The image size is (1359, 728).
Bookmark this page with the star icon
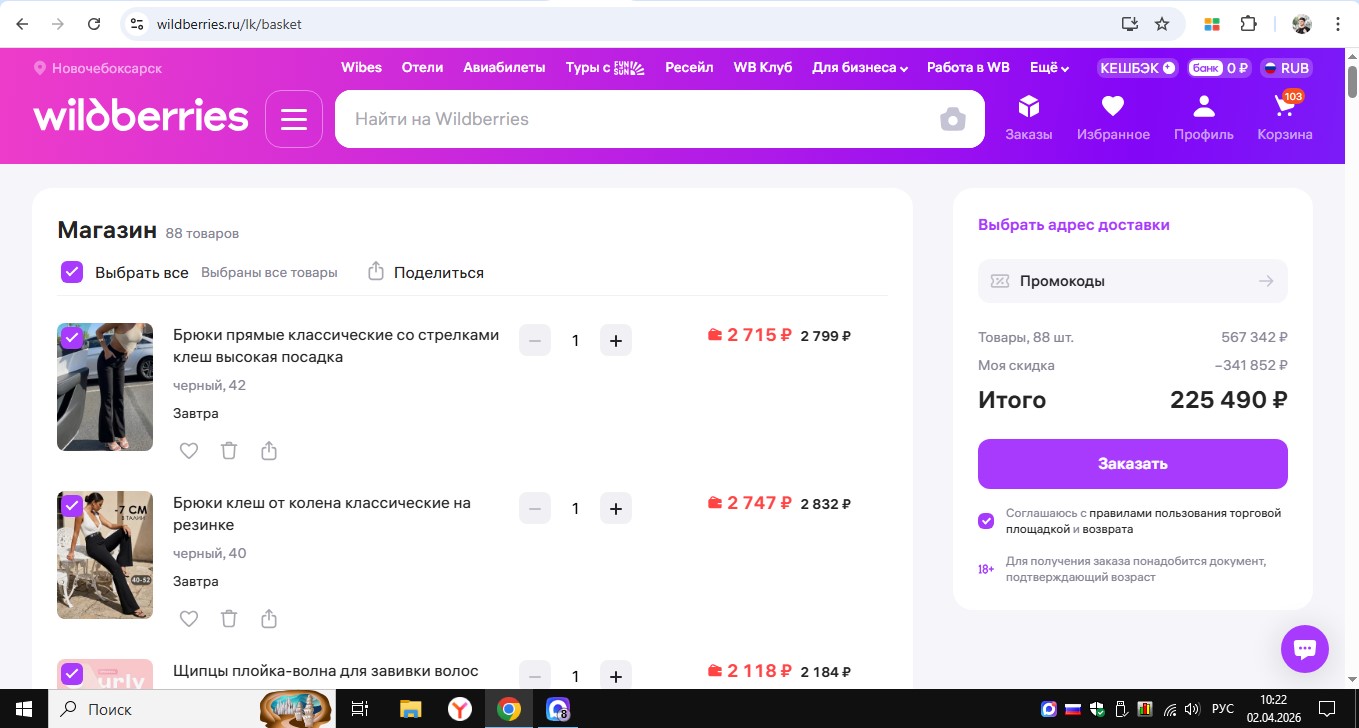tap(1162, 24)
